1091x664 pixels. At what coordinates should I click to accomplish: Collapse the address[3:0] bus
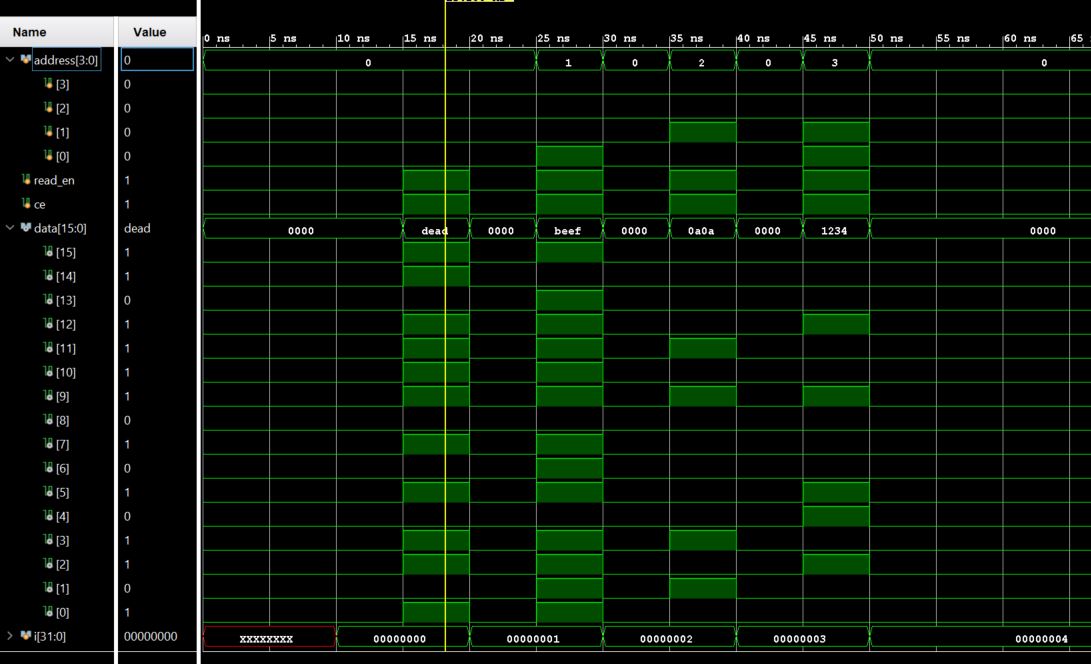click(x=10, y=60)
